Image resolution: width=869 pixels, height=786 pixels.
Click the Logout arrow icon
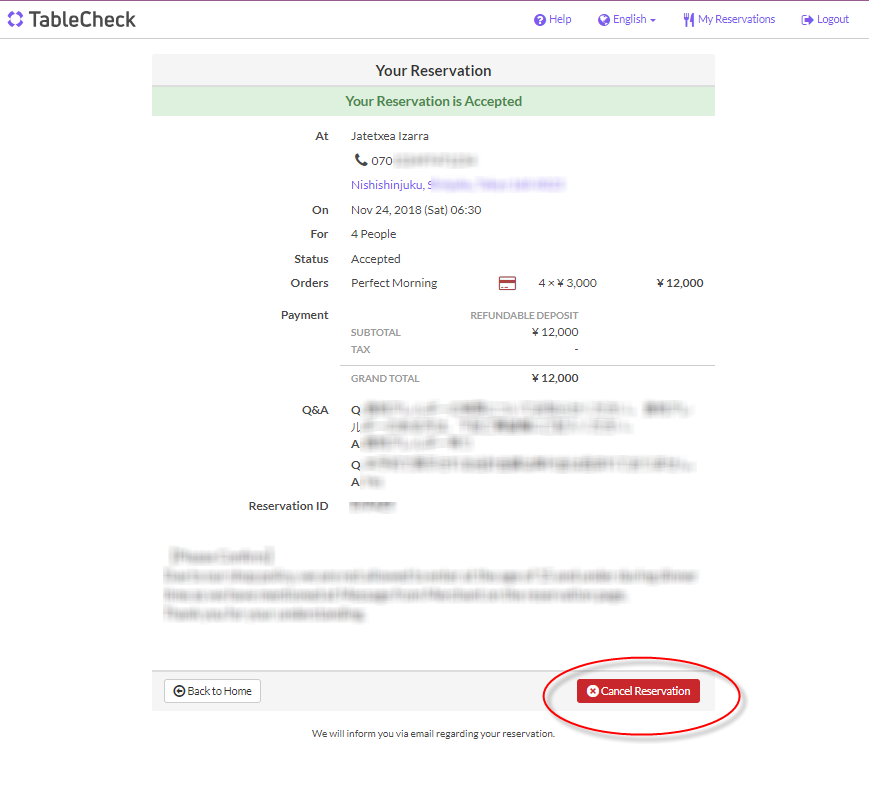click(807, 20)
